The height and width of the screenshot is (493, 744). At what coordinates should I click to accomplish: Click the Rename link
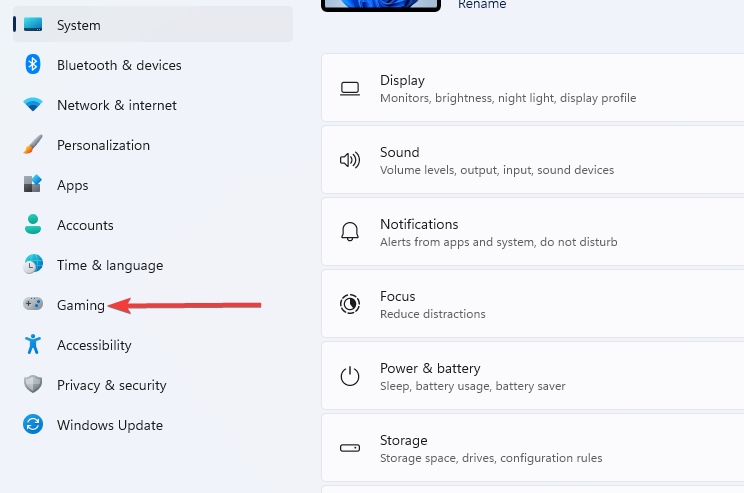[x=482, y=5]
